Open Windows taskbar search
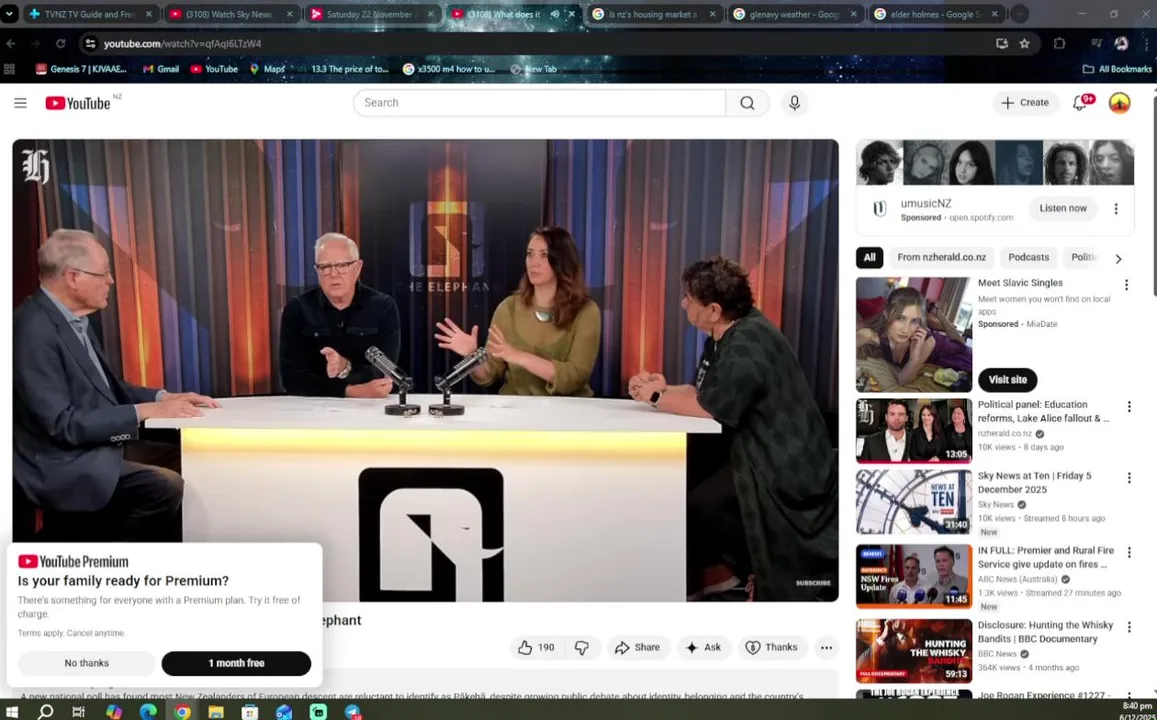Image resolution: width=1157 pixels, height=720 pixels. click(45, 712)
